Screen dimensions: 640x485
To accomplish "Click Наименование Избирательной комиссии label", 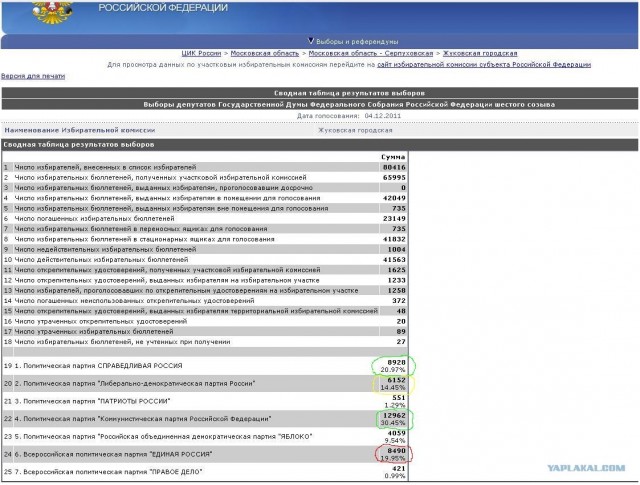I will tap(80, 130).
